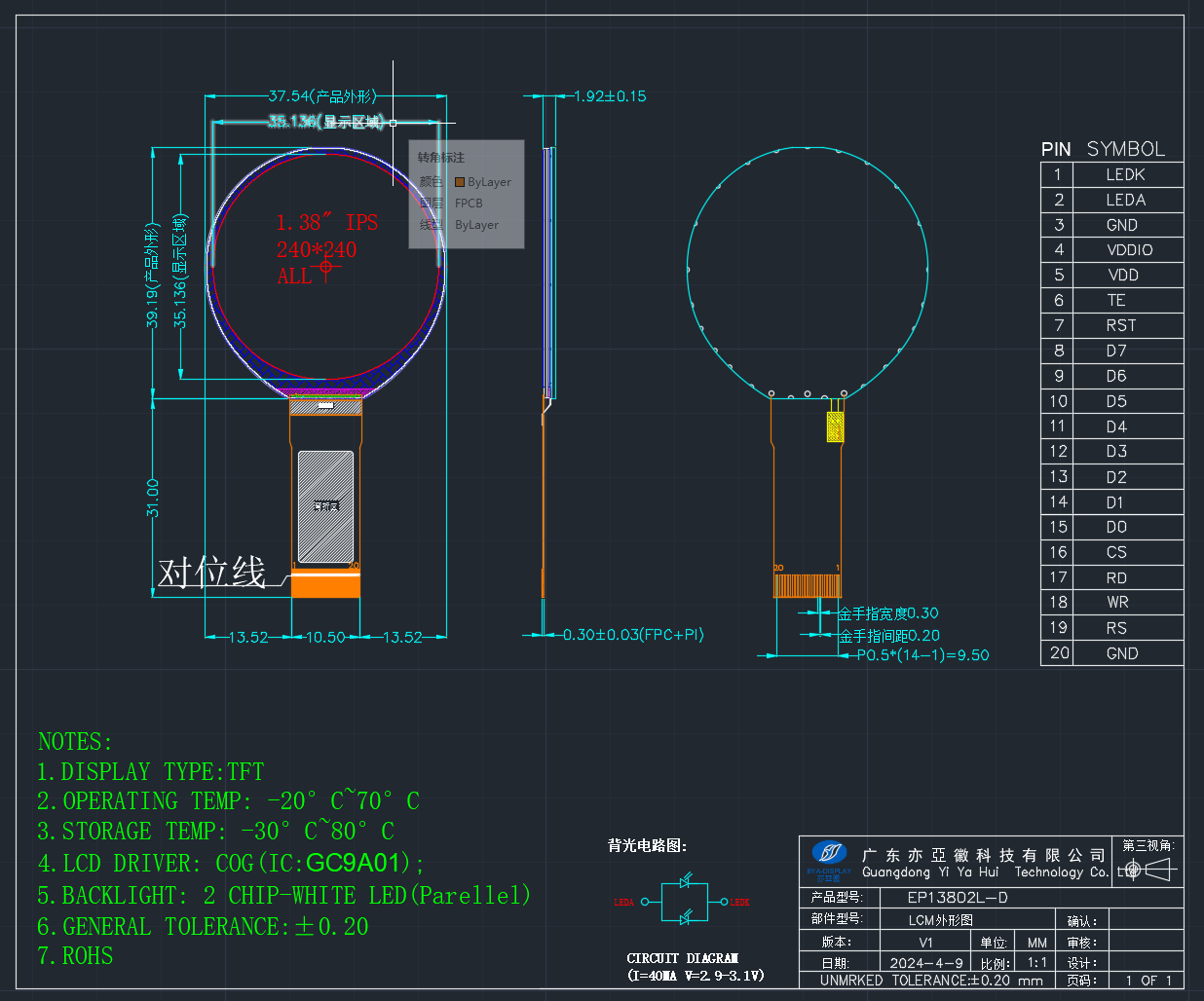
Task: Select the hatched rectangle on the front-view FPC
Action: pos(325,506)
